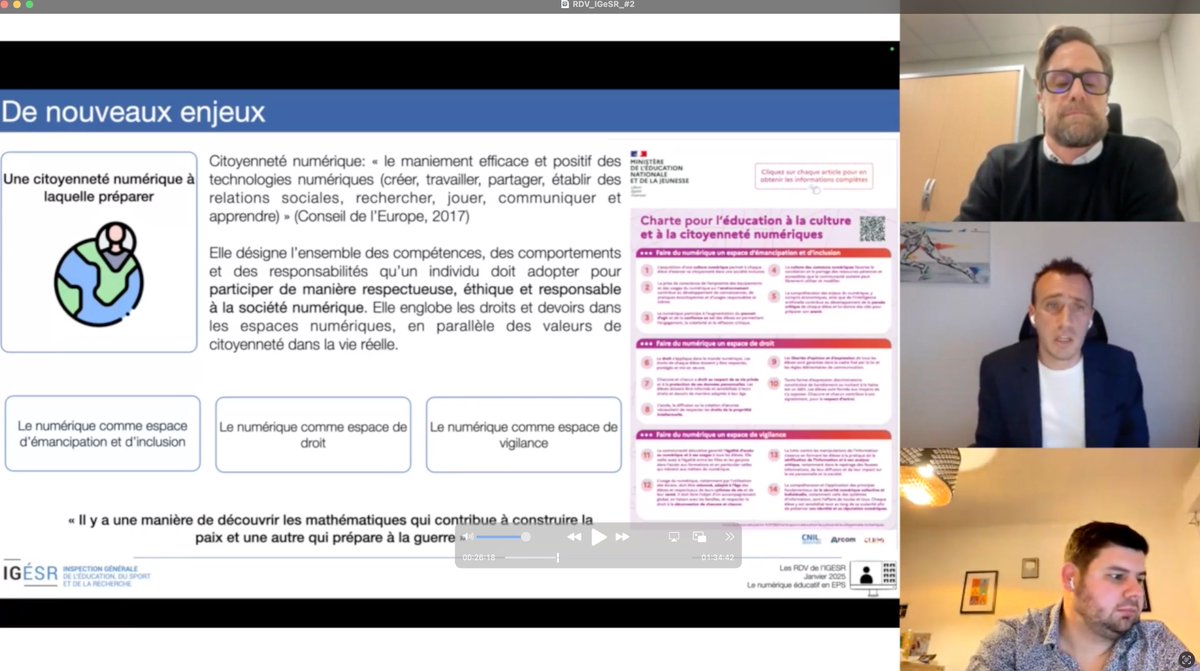Click 'Charte pour l'éducation à la culture' title
Screen dimensions: 1200x671
point(746,228)
